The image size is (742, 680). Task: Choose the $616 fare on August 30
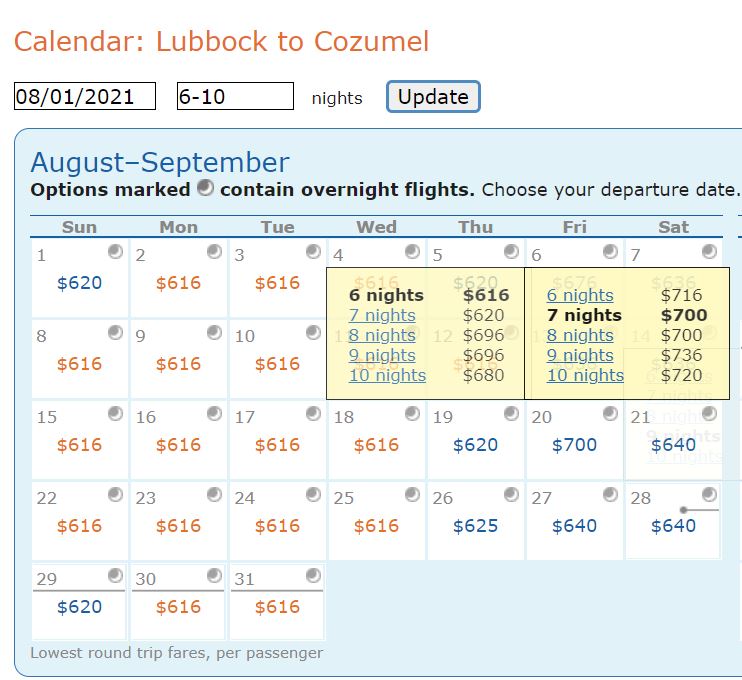[x=178, y=607]
